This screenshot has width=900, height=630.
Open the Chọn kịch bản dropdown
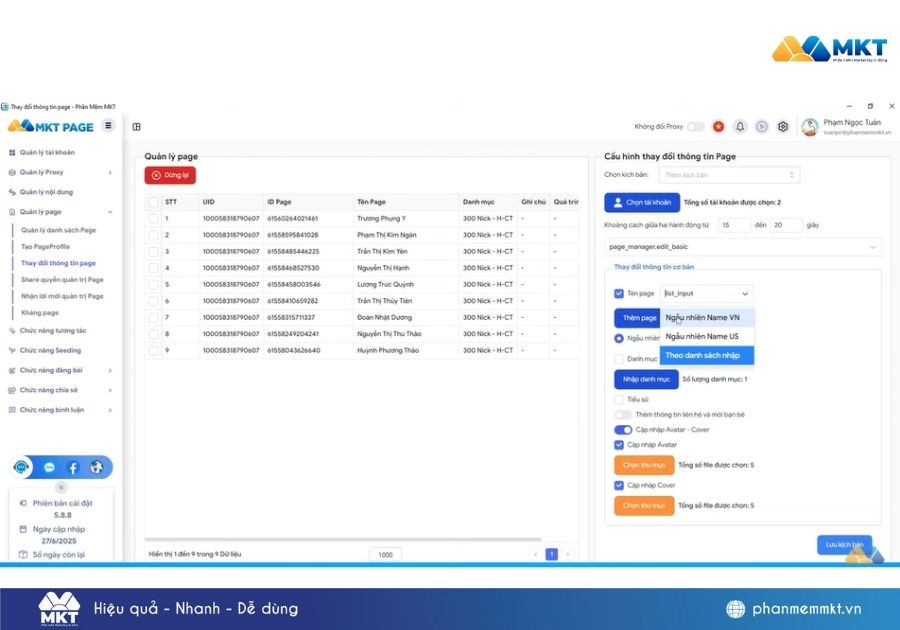(x=729, y=175)
